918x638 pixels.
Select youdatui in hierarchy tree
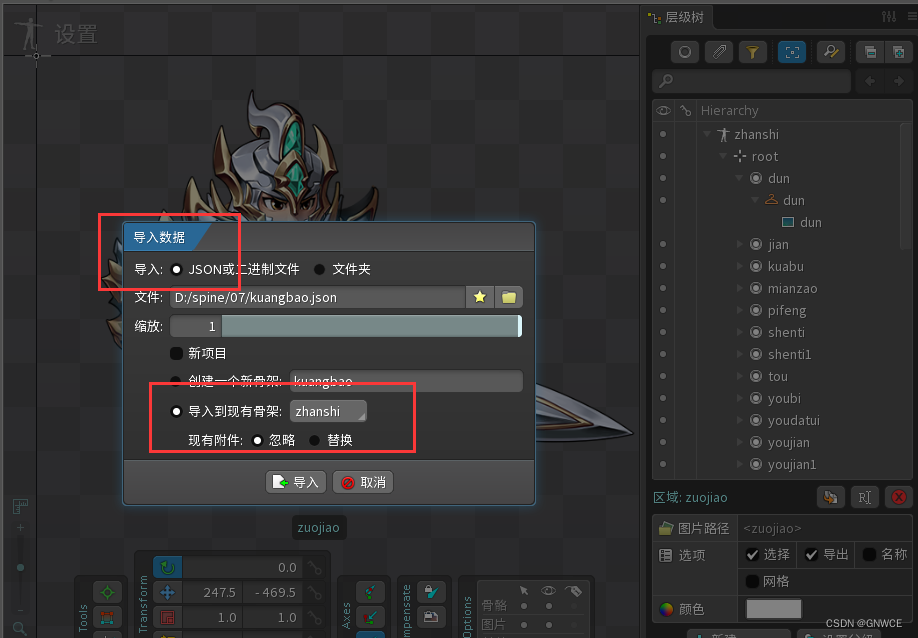tap(793, 420)
